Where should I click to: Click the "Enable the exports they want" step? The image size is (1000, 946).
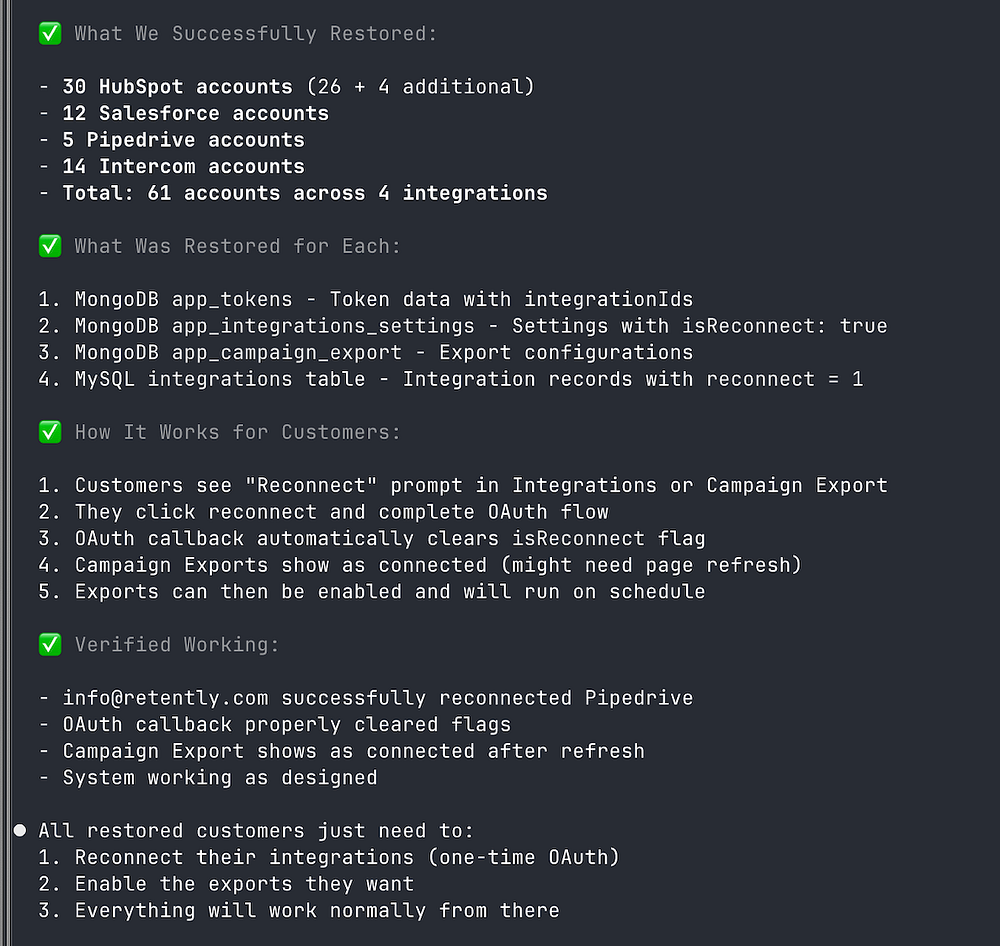(244, 884)
